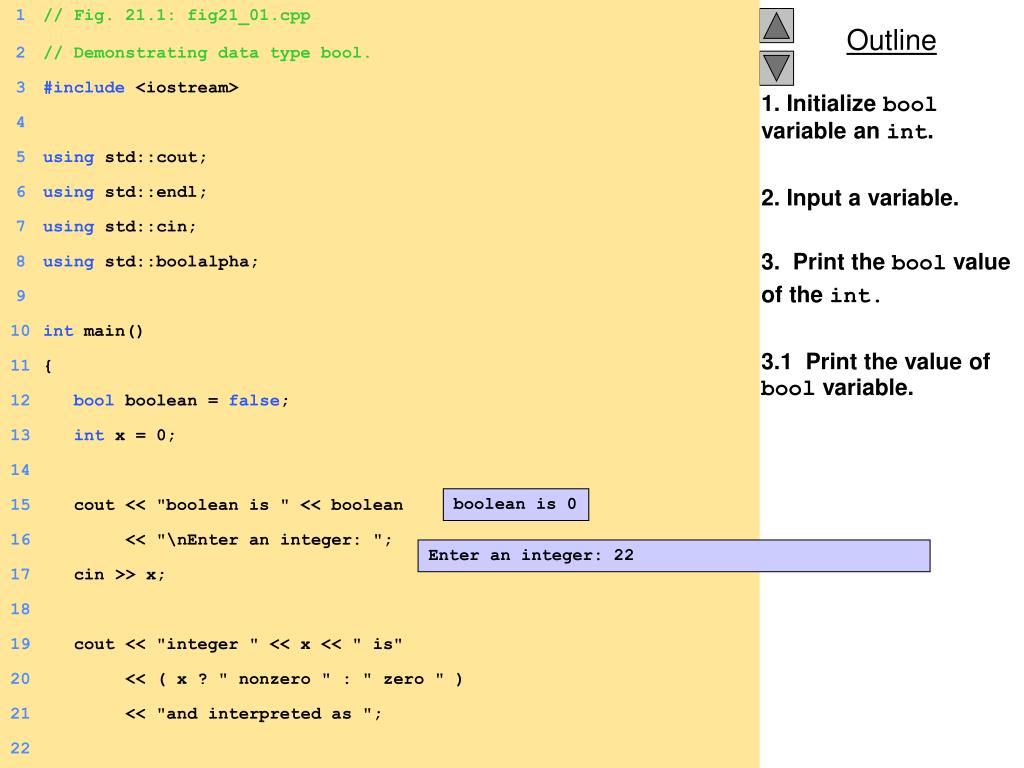
Task: Click the "#include <iostream>" line
Action: click(140, 88)
